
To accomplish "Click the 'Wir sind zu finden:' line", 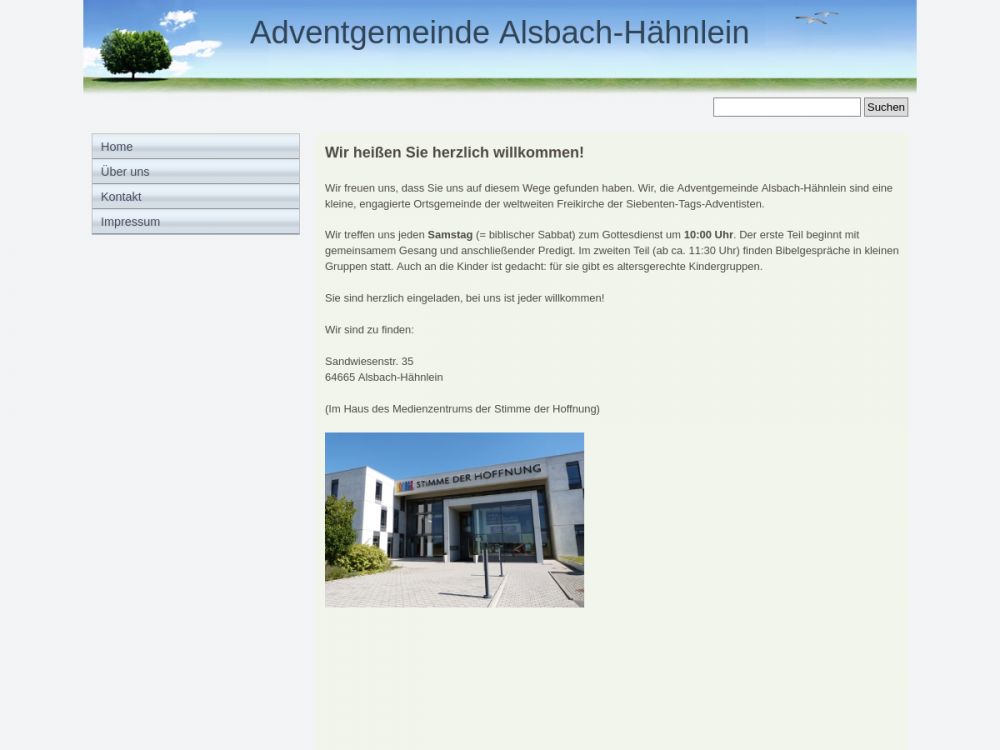I will pyautogui.click(x=369, y=330).
